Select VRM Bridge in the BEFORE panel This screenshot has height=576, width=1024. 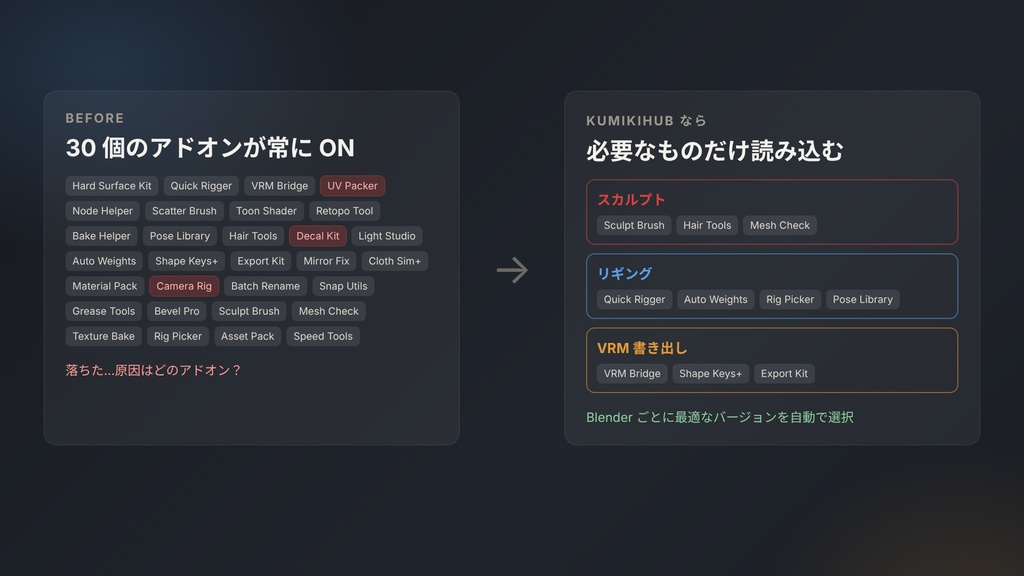(x=280, y=186)
